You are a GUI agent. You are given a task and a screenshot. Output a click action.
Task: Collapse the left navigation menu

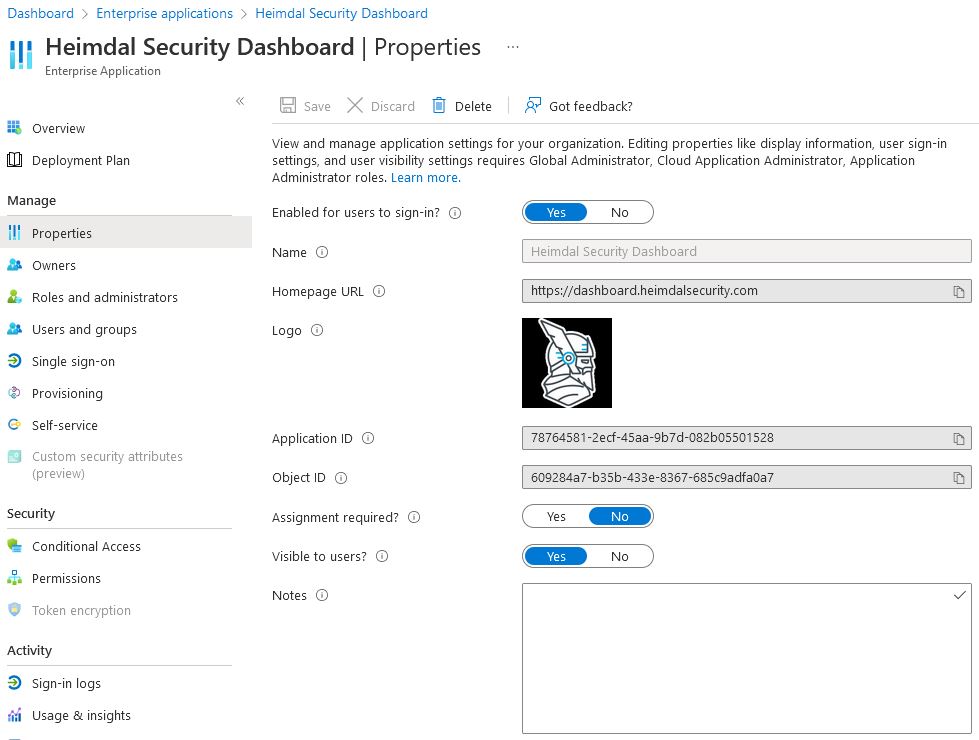click(240, 101)
